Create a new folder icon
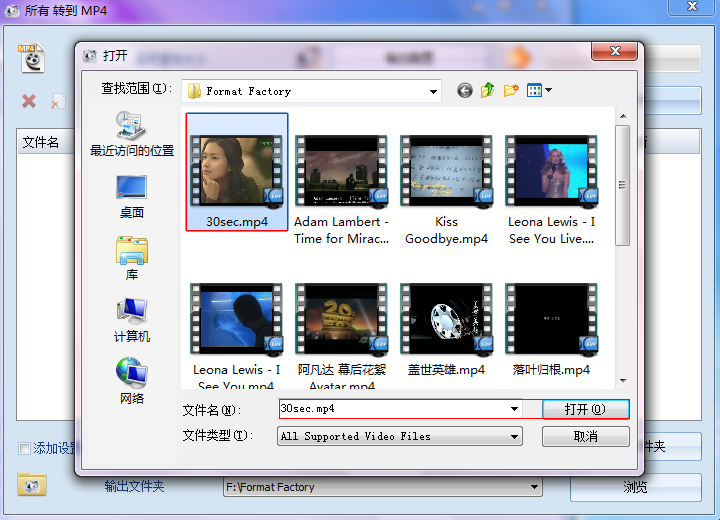The height and width of the screenshot is (520, 720). 511,90
